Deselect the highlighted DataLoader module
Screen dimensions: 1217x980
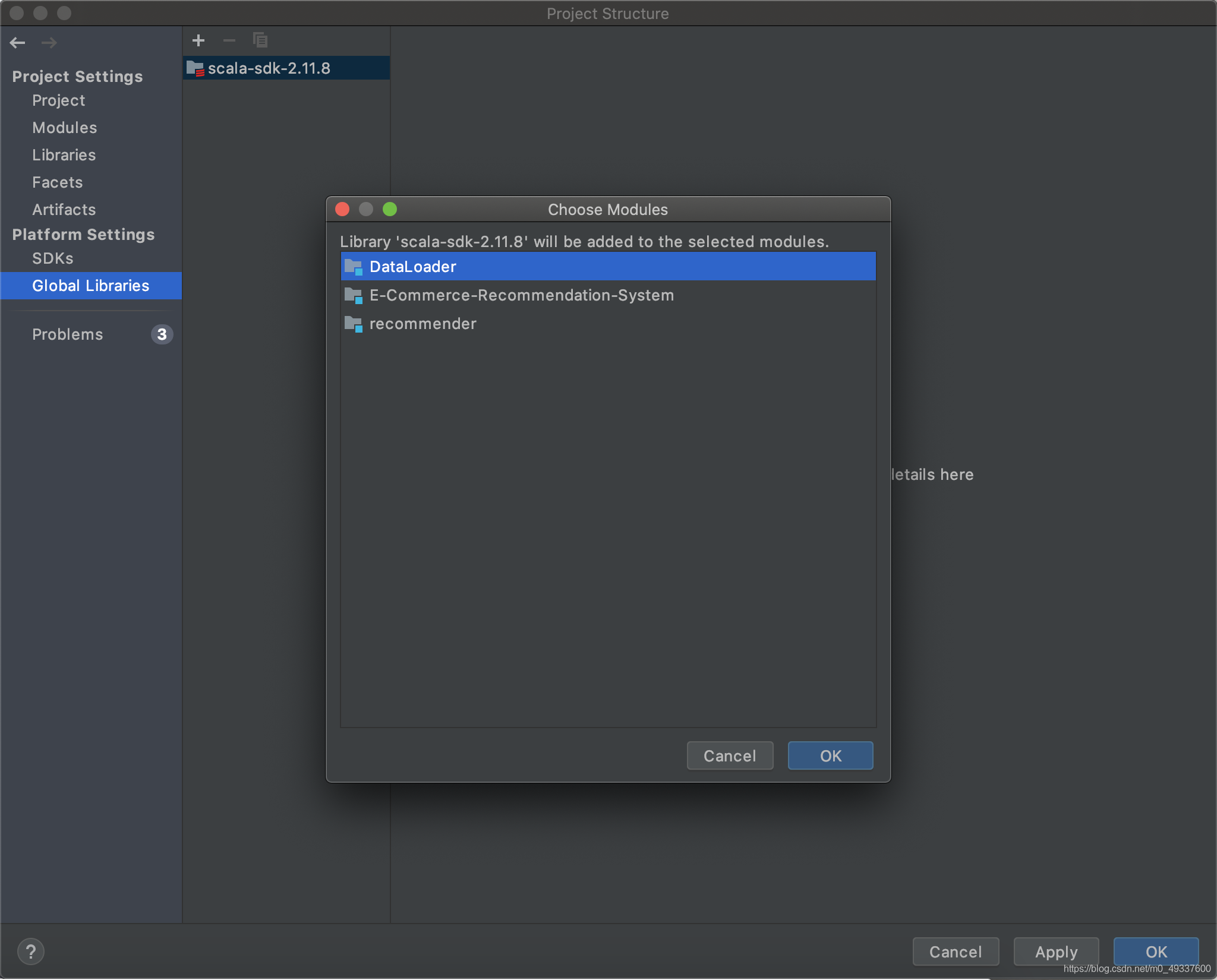411,266
